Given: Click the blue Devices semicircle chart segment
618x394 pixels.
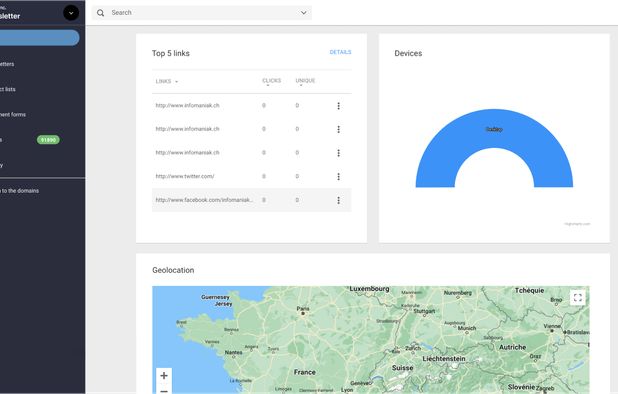Looking at the screenshot, I should [494, 129].
